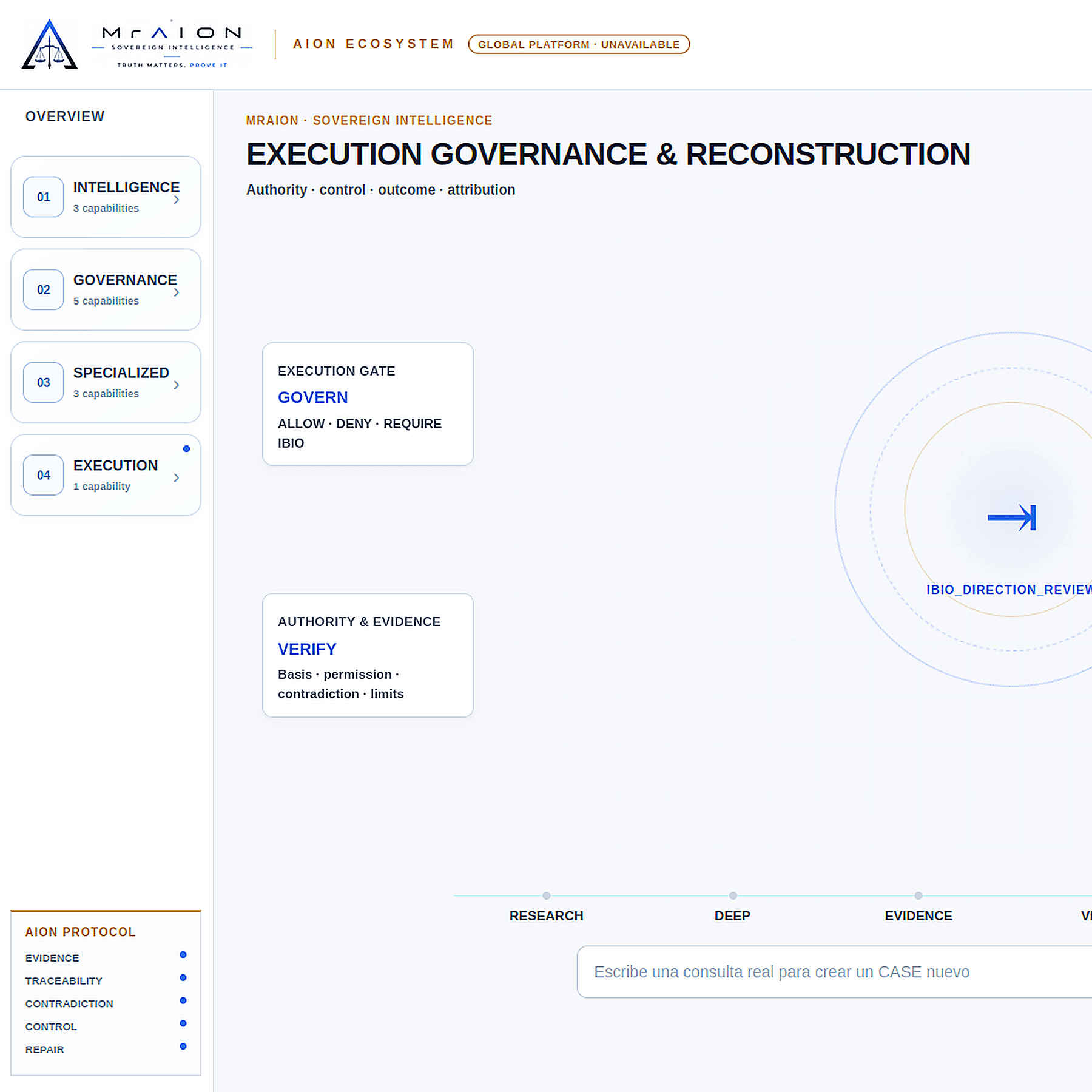The width and height of the screenshot is (1092, 1092).
Task: Click the query input for new CASE
Action: 834,972
